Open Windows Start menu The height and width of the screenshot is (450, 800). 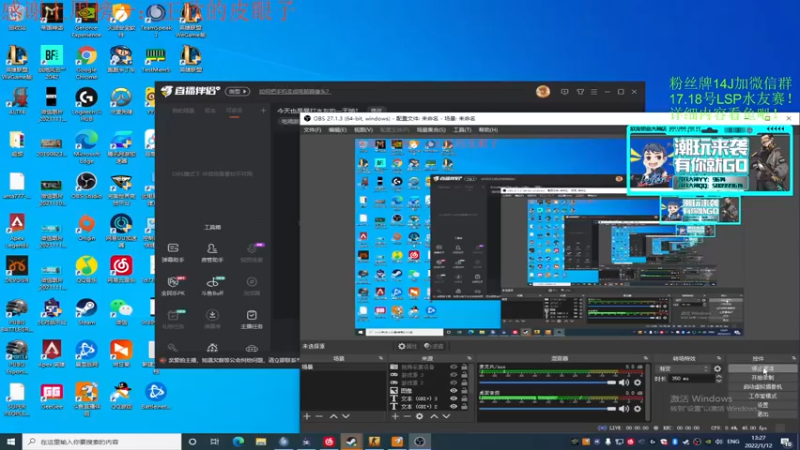(x=11, y=441)
